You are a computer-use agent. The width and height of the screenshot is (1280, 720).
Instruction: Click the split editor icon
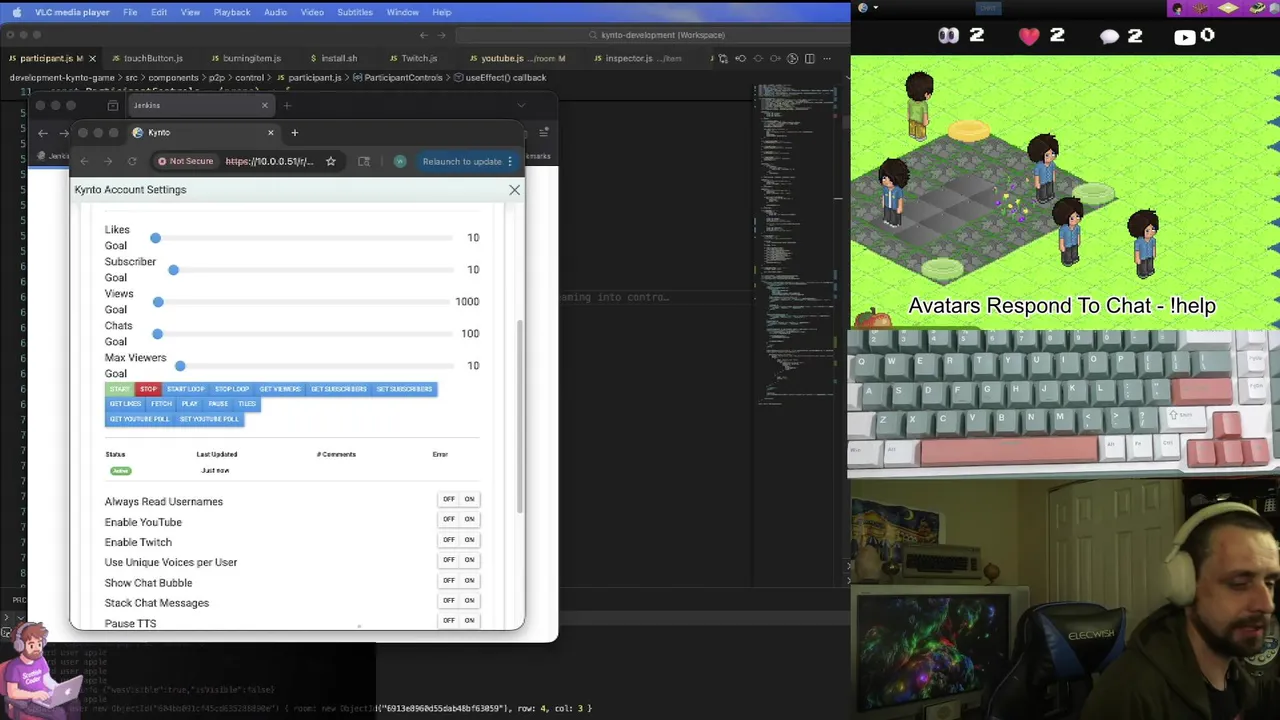810,58
